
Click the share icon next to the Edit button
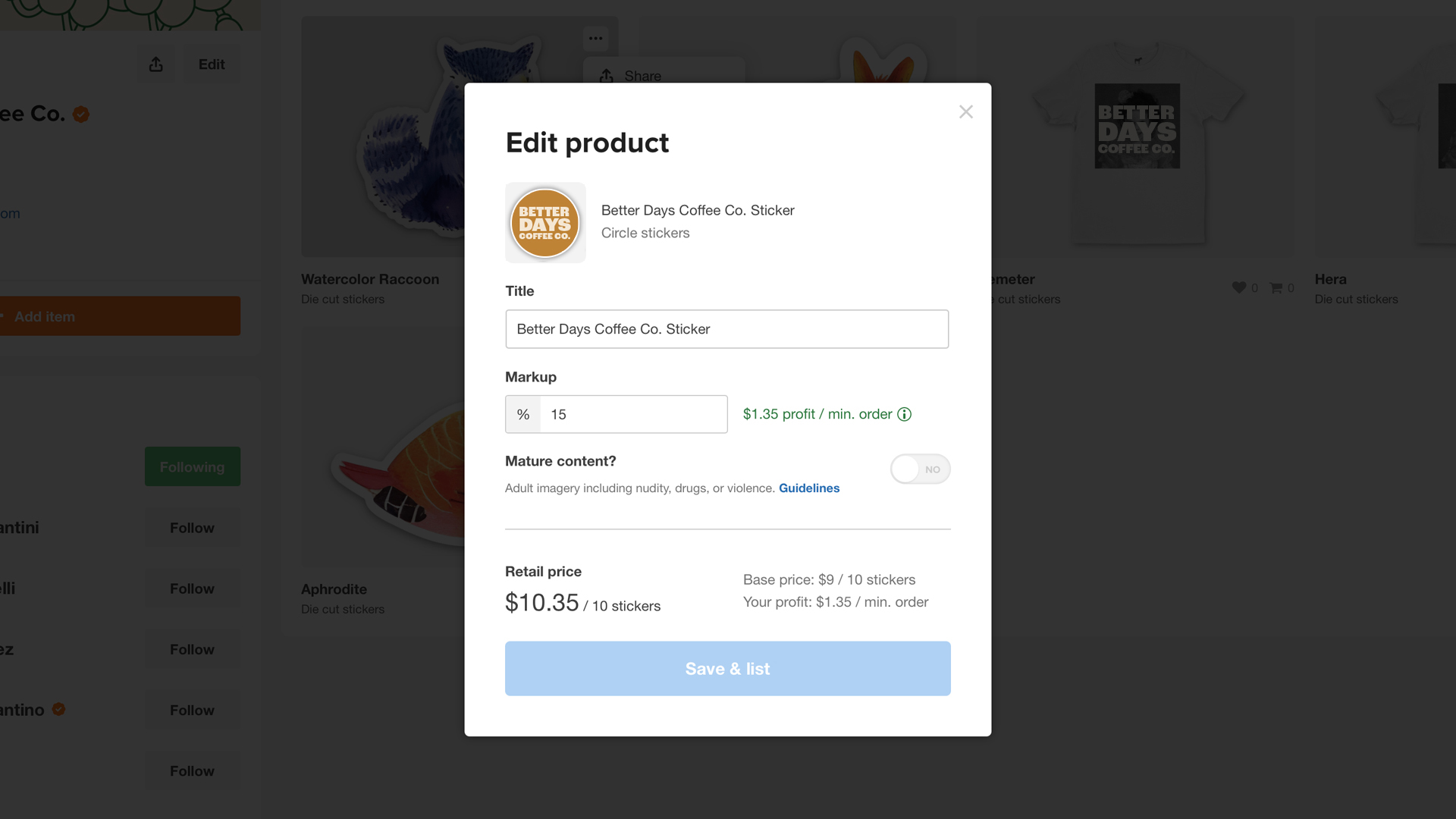(x=155, y=64)
